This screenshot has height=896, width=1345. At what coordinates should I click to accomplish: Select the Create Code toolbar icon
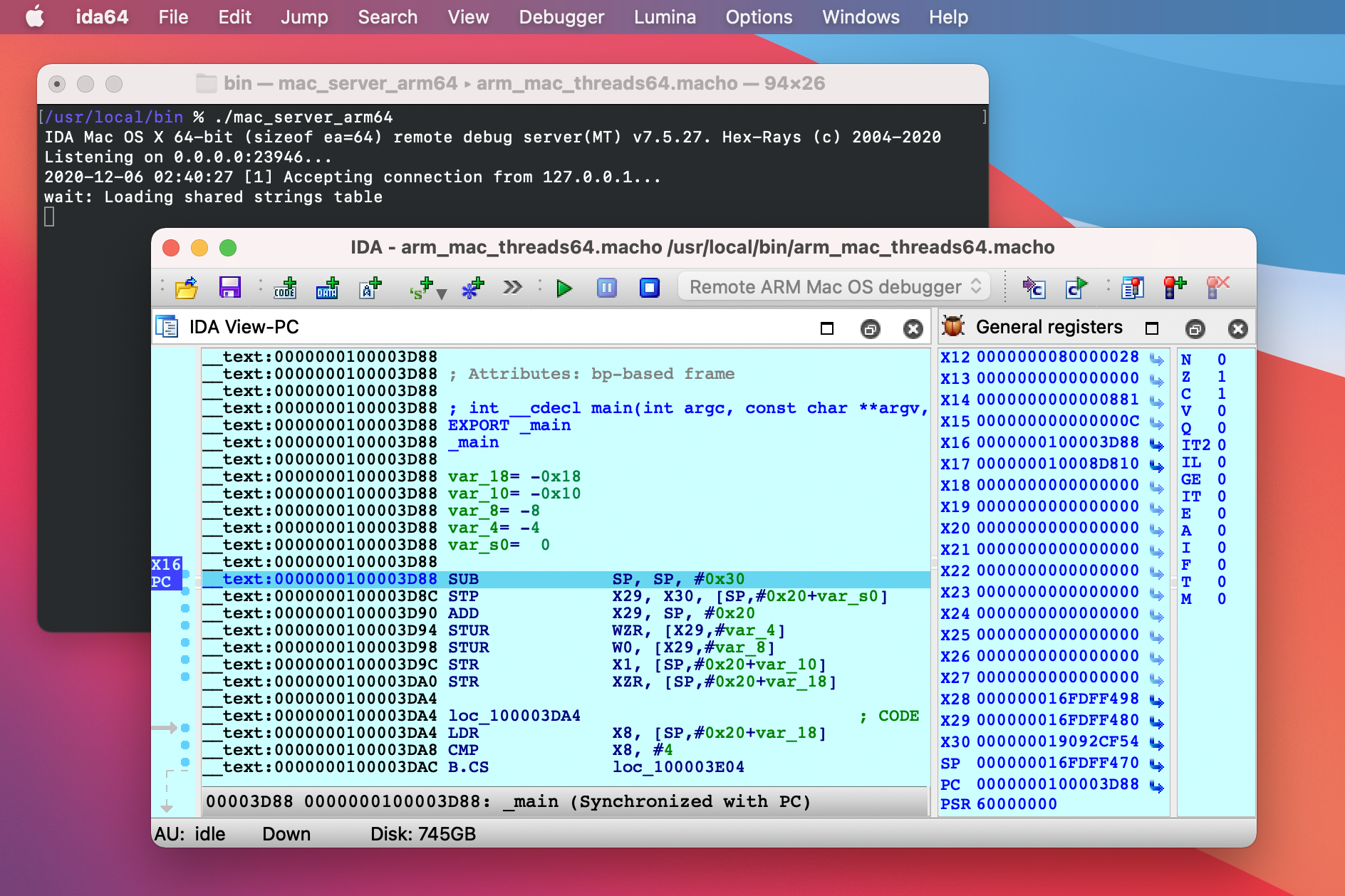point(285,289)
